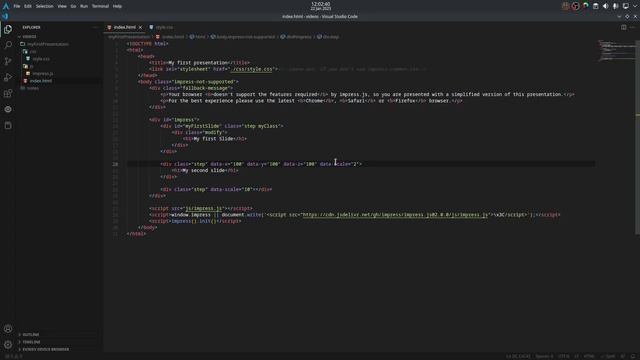Switch to the style.css tab

click(x=164, y=27)
